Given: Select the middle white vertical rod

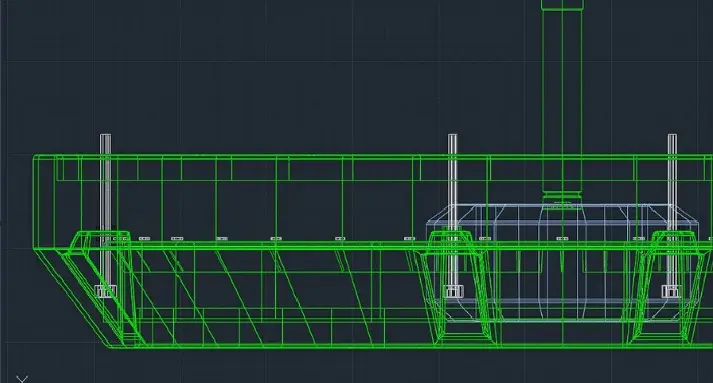Looking at the screenshot, I should pos(452,216).
